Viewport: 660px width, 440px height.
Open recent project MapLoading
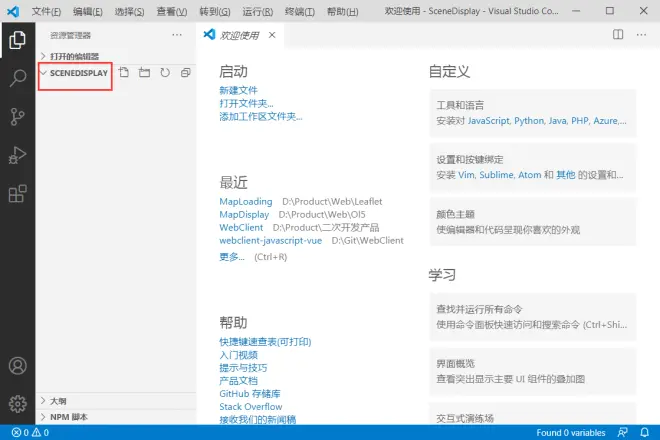click(246, 202)
